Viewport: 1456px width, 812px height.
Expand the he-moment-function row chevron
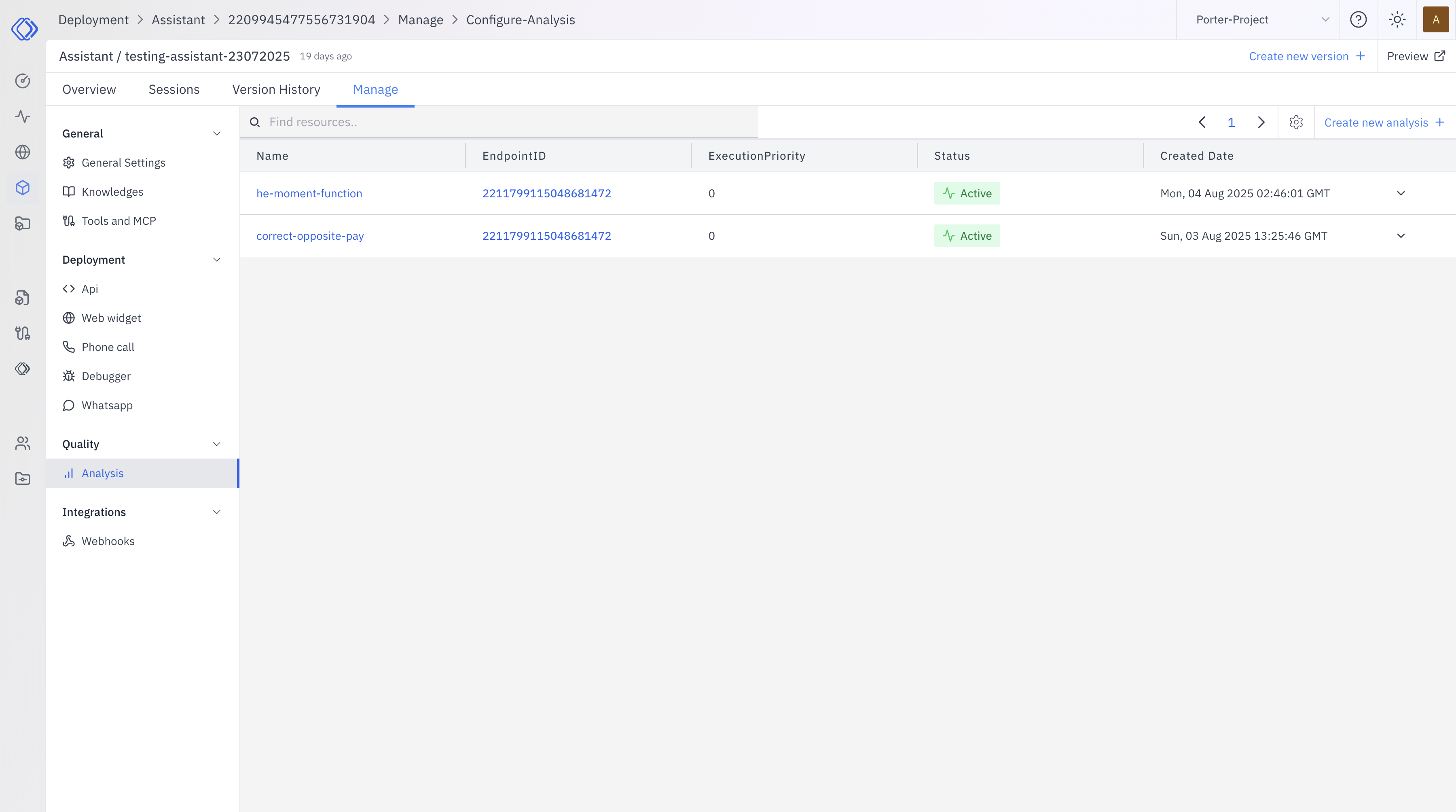pos(1401,193)
